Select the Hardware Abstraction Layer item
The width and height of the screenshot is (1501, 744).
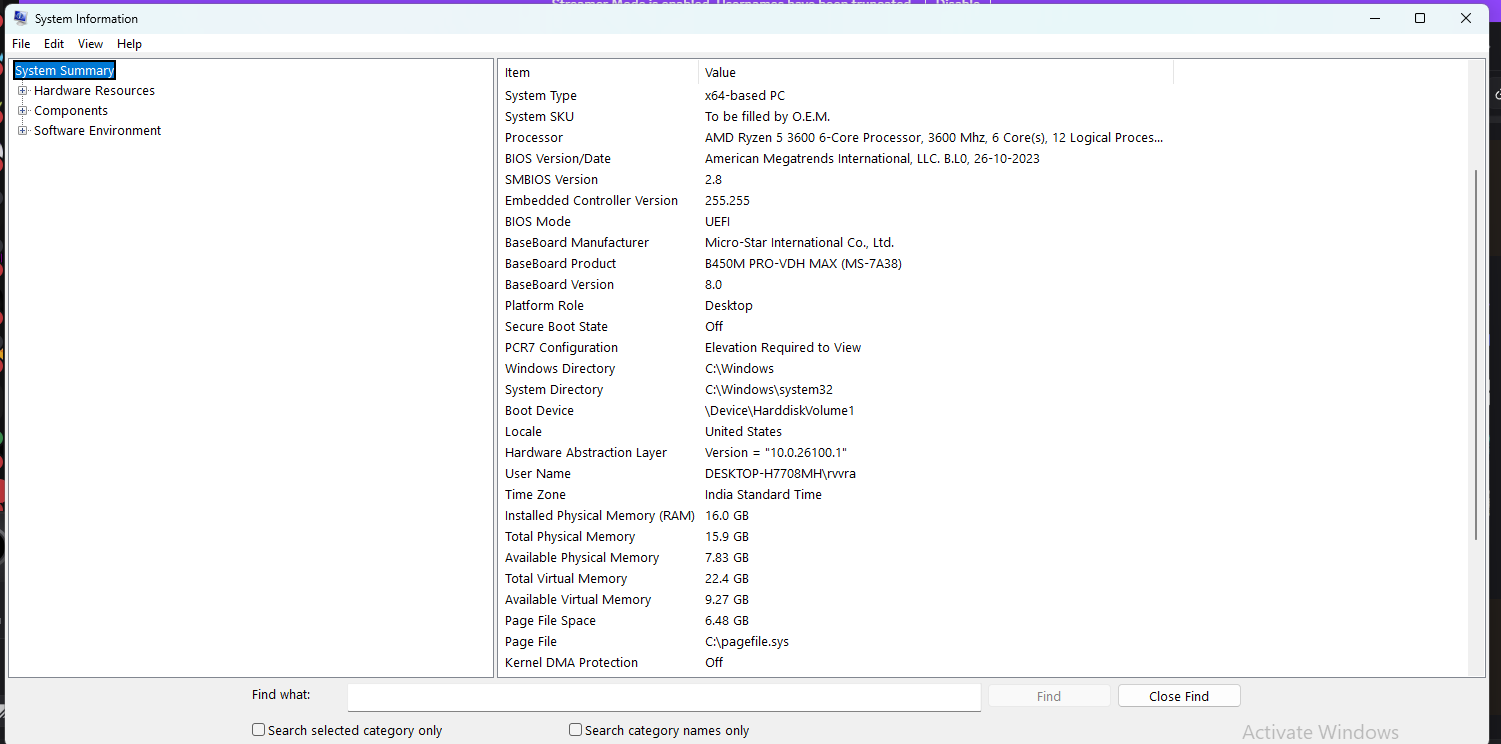[586, 453]
